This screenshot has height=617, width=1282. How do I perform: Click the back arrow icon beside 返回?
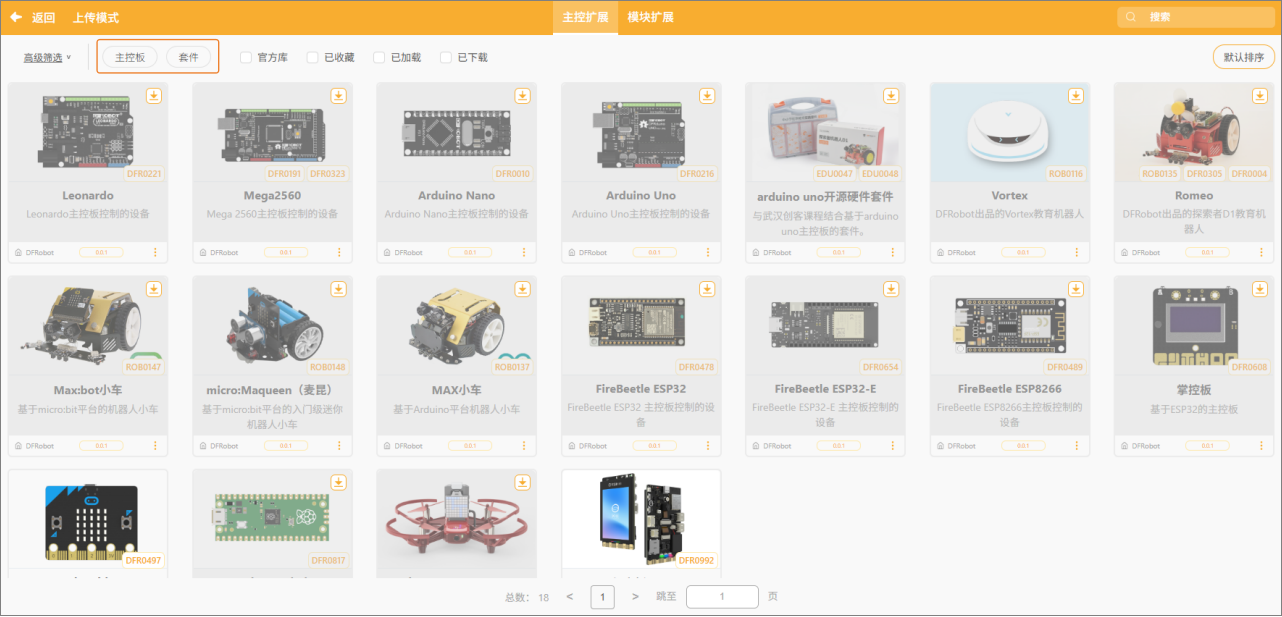pos(16,17)
